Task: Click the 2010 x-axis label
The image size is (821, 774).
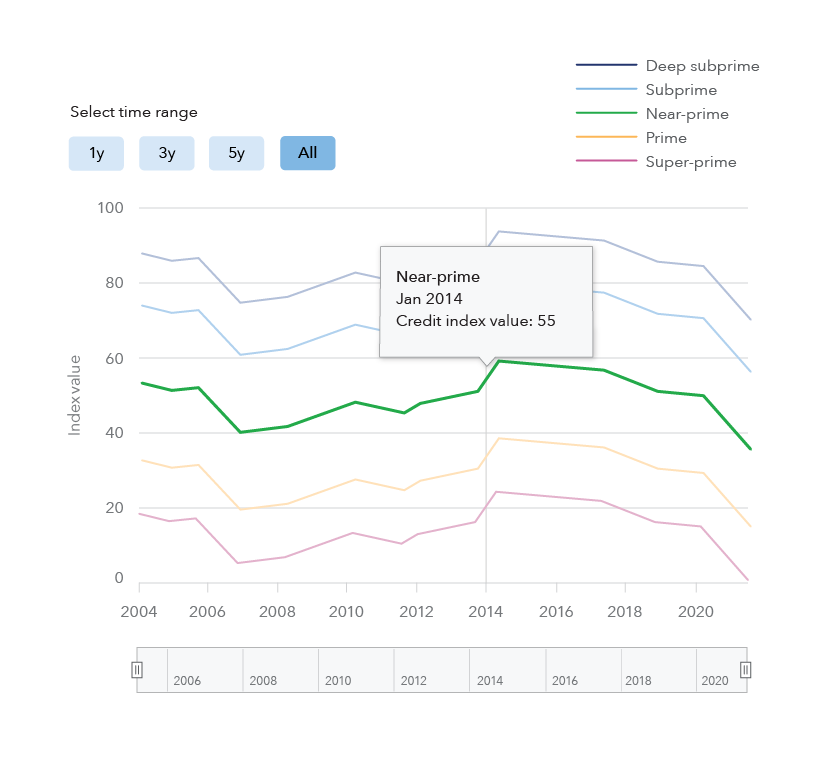Action: pos(346,612)
